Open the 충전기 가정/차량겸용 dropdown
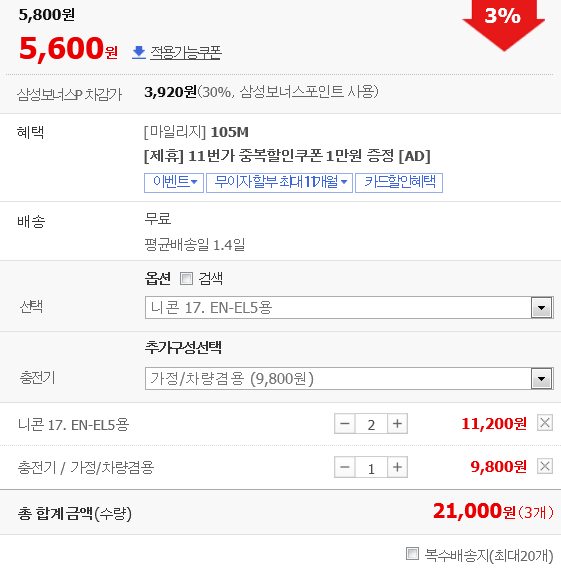561x570 pixels. coord(349,378)
